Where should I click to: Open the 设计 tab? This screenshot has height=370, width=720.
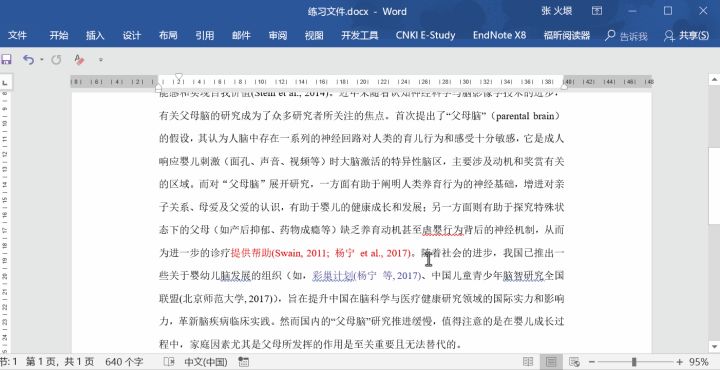click(x=132, y=35)
